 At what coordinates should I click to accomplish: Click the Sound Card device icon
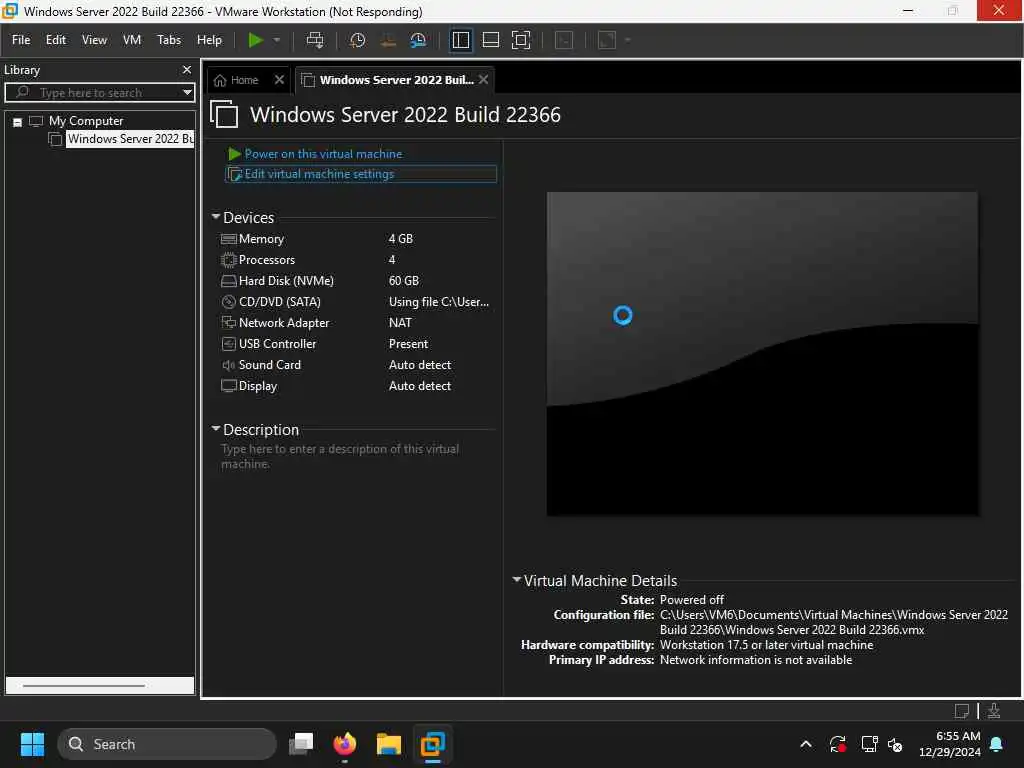tap(229, 365)
